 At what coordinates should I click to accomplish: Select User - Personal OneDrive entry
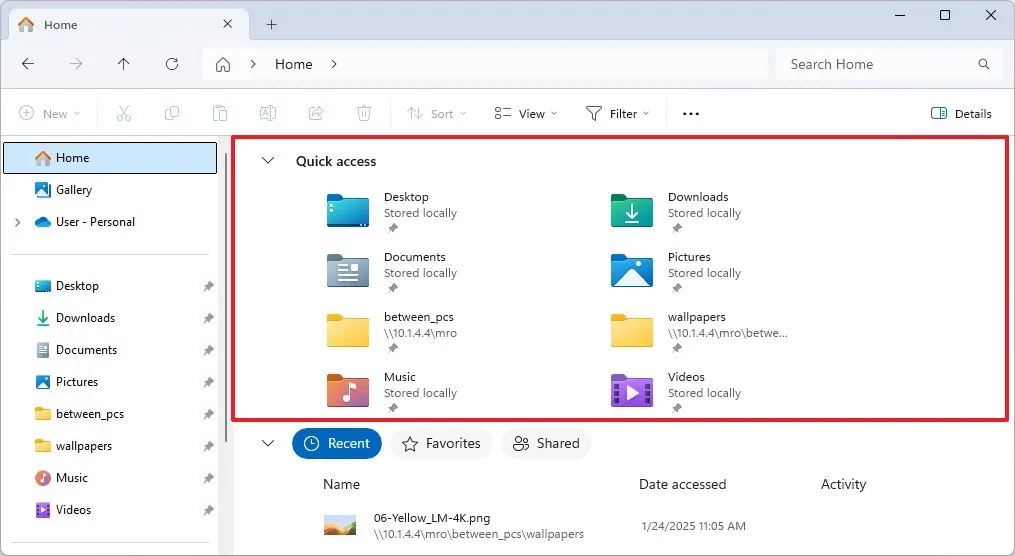coord(84,222)
